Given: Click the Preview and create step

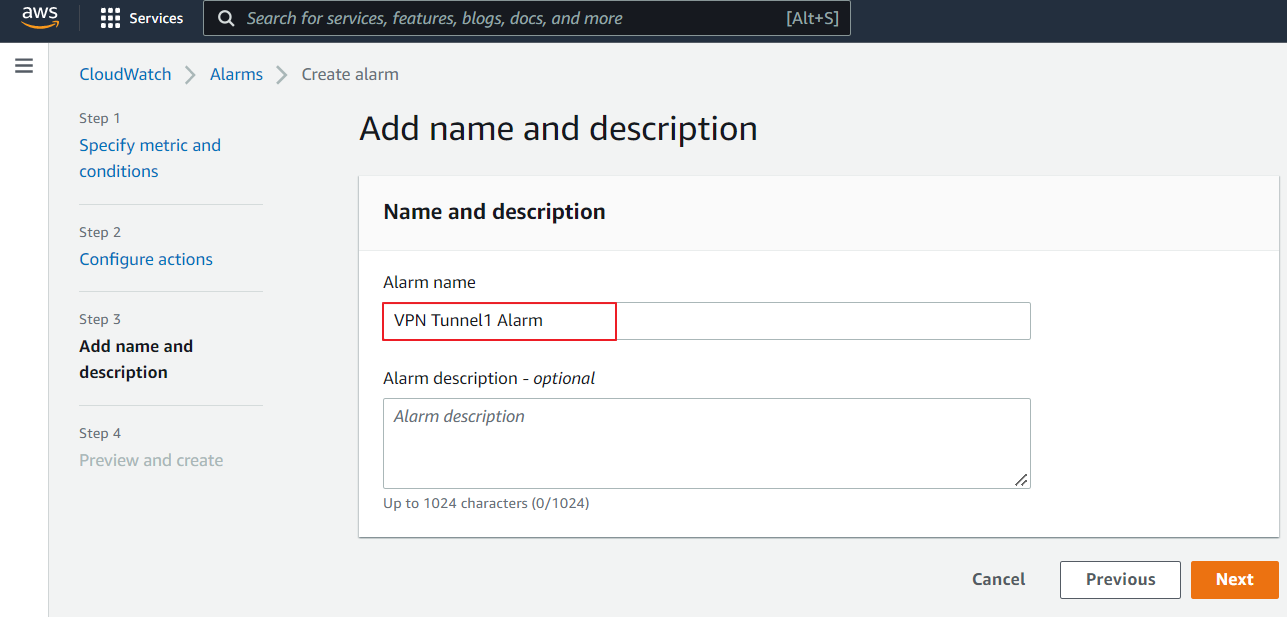Looking at the screenshot, I should [151, 460].
